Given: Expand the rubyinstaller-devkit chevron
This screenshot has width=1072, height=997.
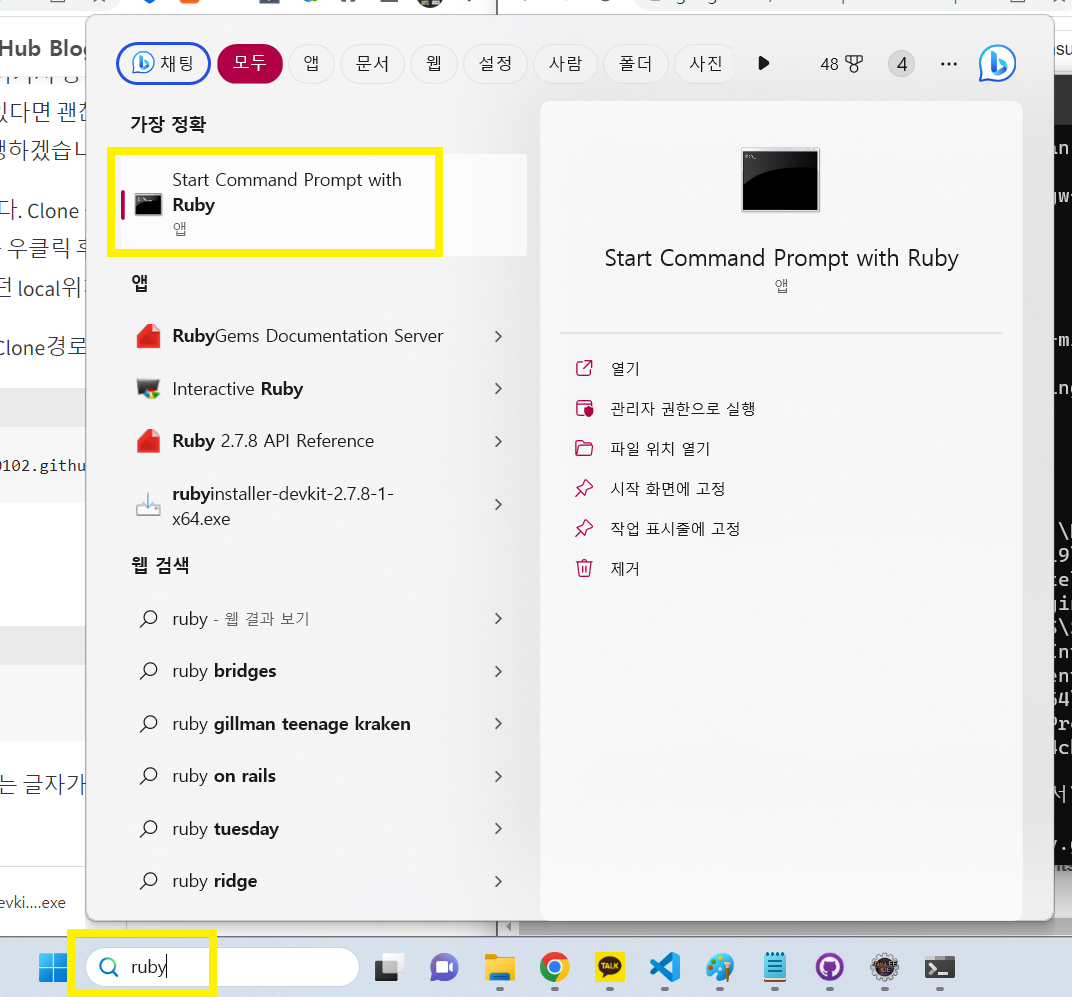Looking at the screenshot, I should coord(498,505).
